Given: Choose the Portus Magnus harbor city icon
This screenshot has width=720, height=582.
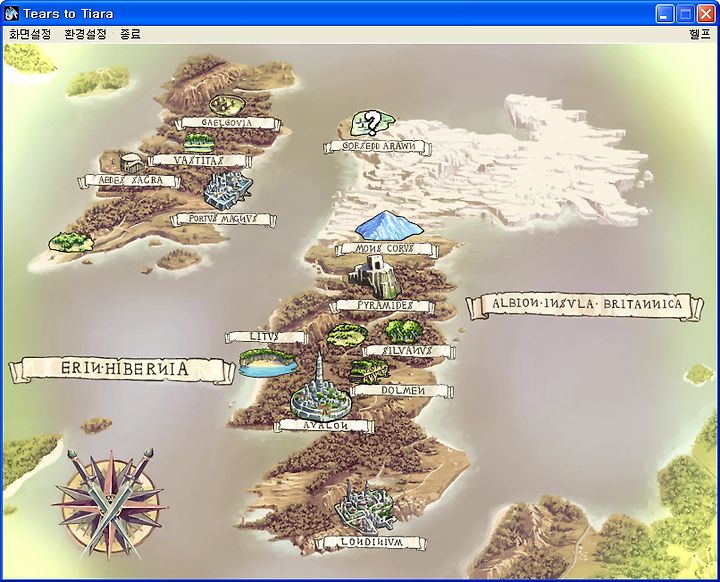Looking at the screenshot, I should coord(228,191).
